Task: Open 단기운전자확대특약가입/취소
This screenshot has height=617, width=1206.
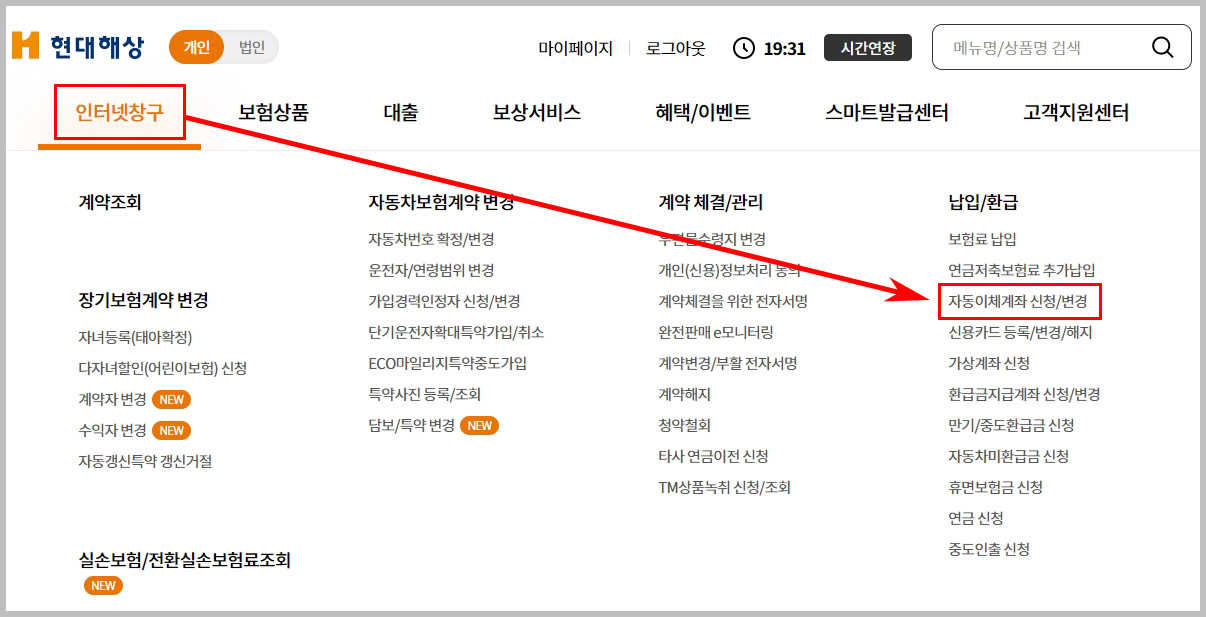Action: tap(456, 332)
